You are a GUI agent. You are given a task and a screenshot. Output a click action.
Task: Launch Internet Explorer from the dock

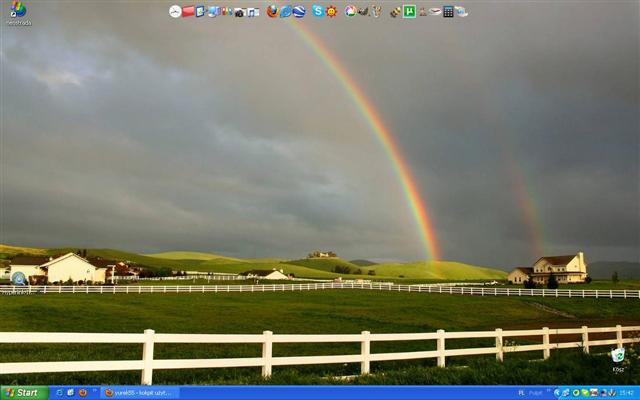point(286,11)
